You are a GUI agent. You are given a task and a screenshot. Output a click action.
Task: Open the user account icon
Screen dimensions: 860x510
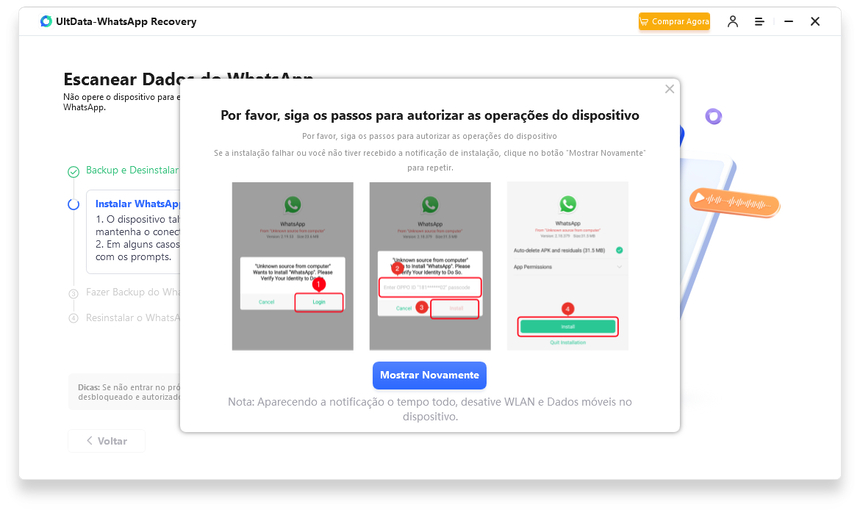pyautogui.click(x=733, y=21)
